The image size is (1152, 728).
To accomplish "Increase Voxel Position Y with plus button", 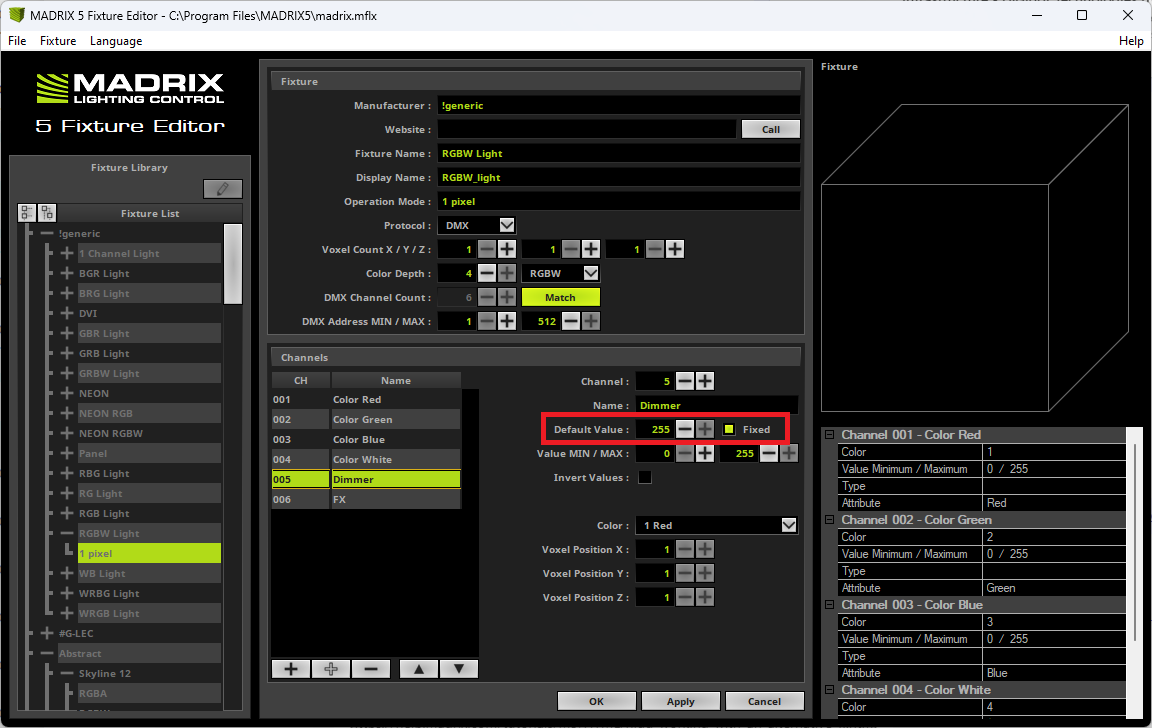I will [705, 573].
